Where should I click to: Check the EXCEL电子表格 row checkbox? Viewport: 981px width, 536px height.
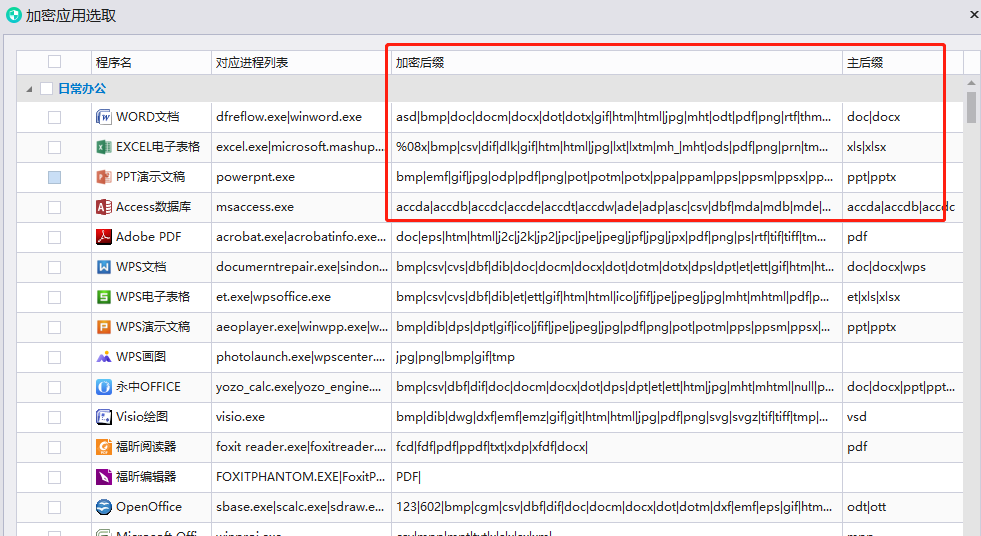coord(54,147)
